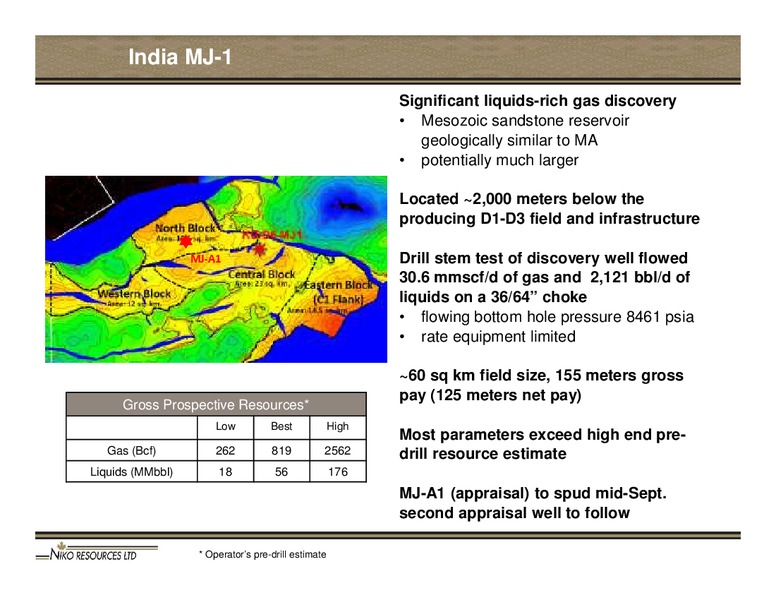This screenshot has width=776, height=600.
Task: Click the red star near the MJ1 label
Action: [260, 249]
